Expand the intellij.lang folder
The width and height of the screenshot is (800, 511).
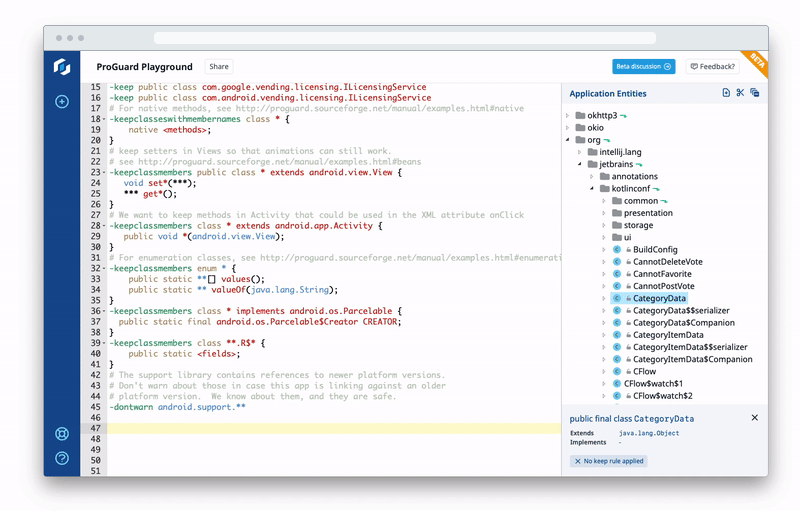[580, 152]
